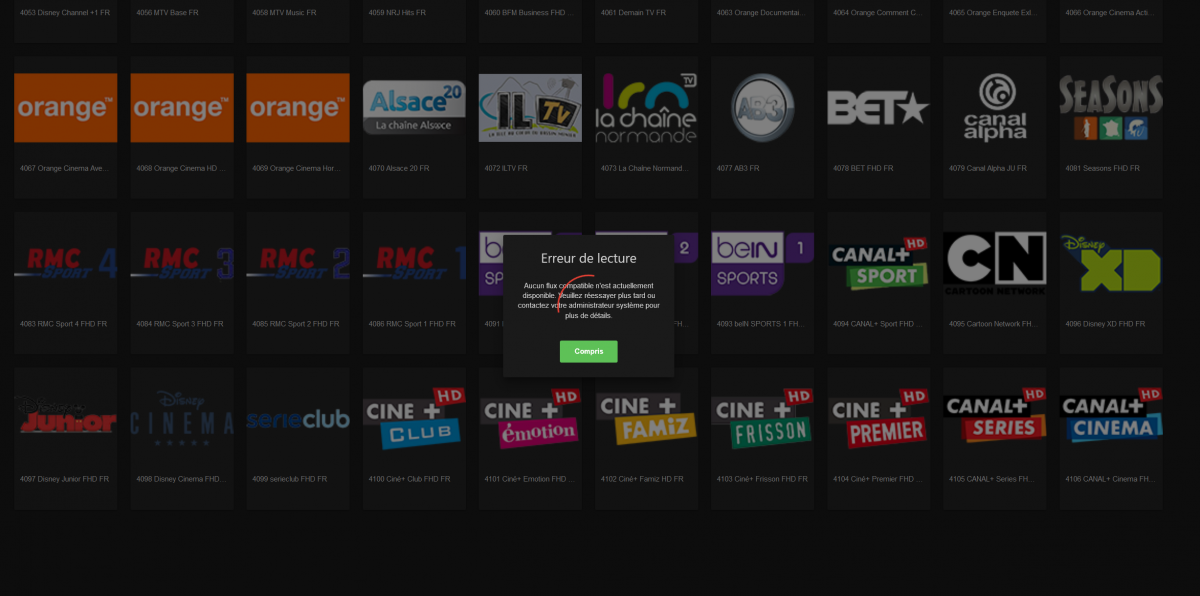
Task: Open the Ciné+ Premier HD logo
Action: (878, 419)
